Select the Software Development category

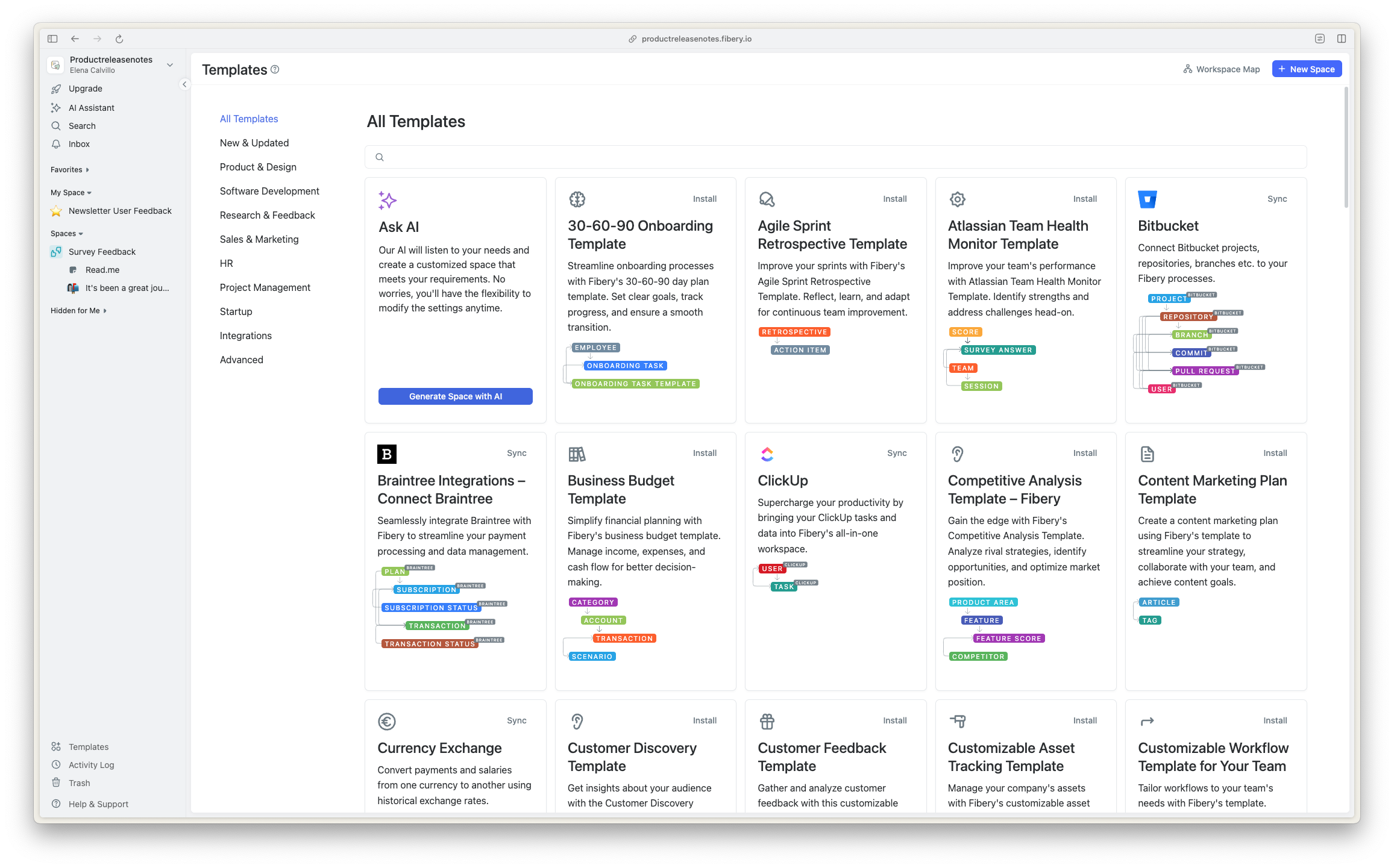[x=269, y=191]
